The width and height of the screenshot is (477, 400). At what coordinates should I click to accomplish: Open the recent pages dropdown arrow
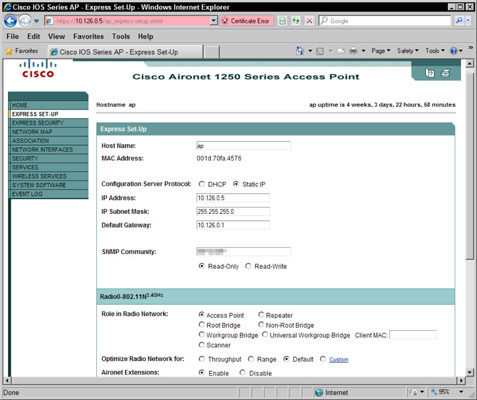coord(36,21)
